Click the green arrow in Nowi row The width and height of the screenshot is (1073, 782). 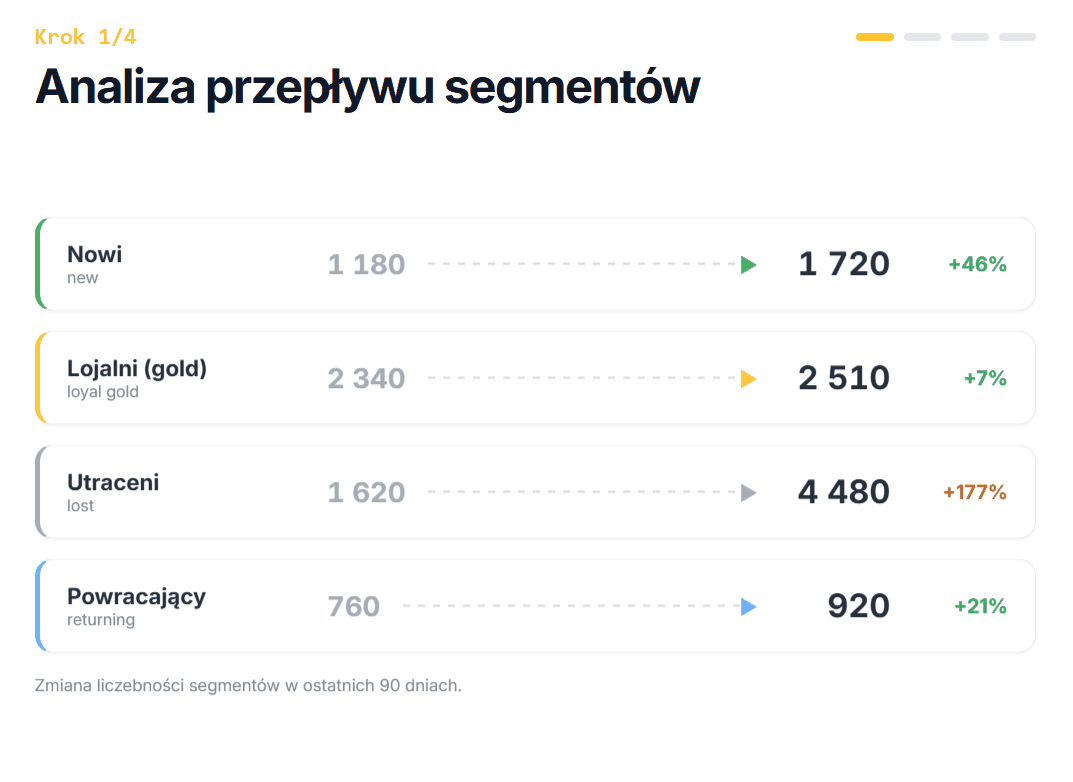749,265
